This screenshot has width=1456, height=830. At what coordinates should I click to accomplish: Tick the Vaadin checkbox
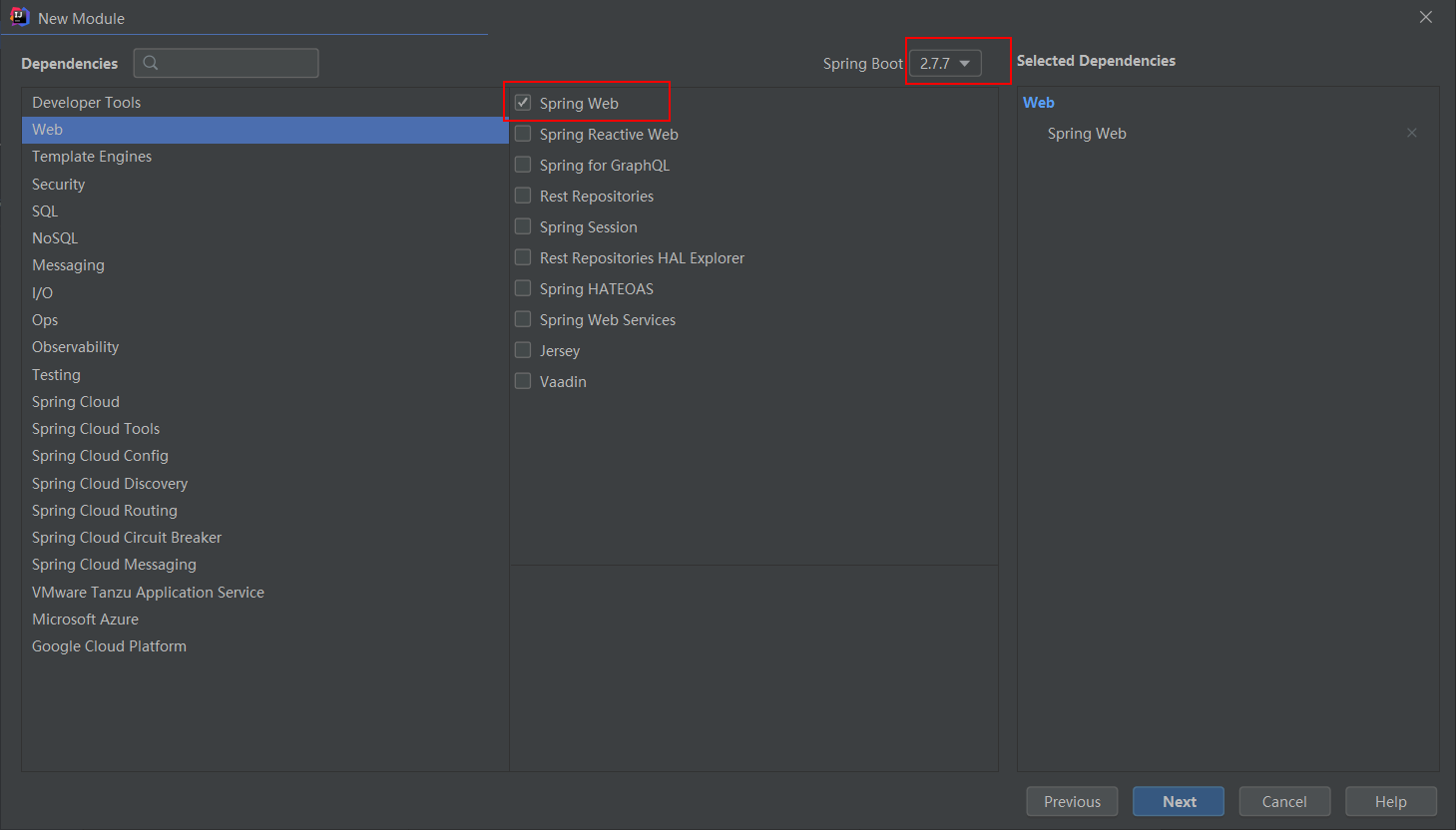coord(523,381)
